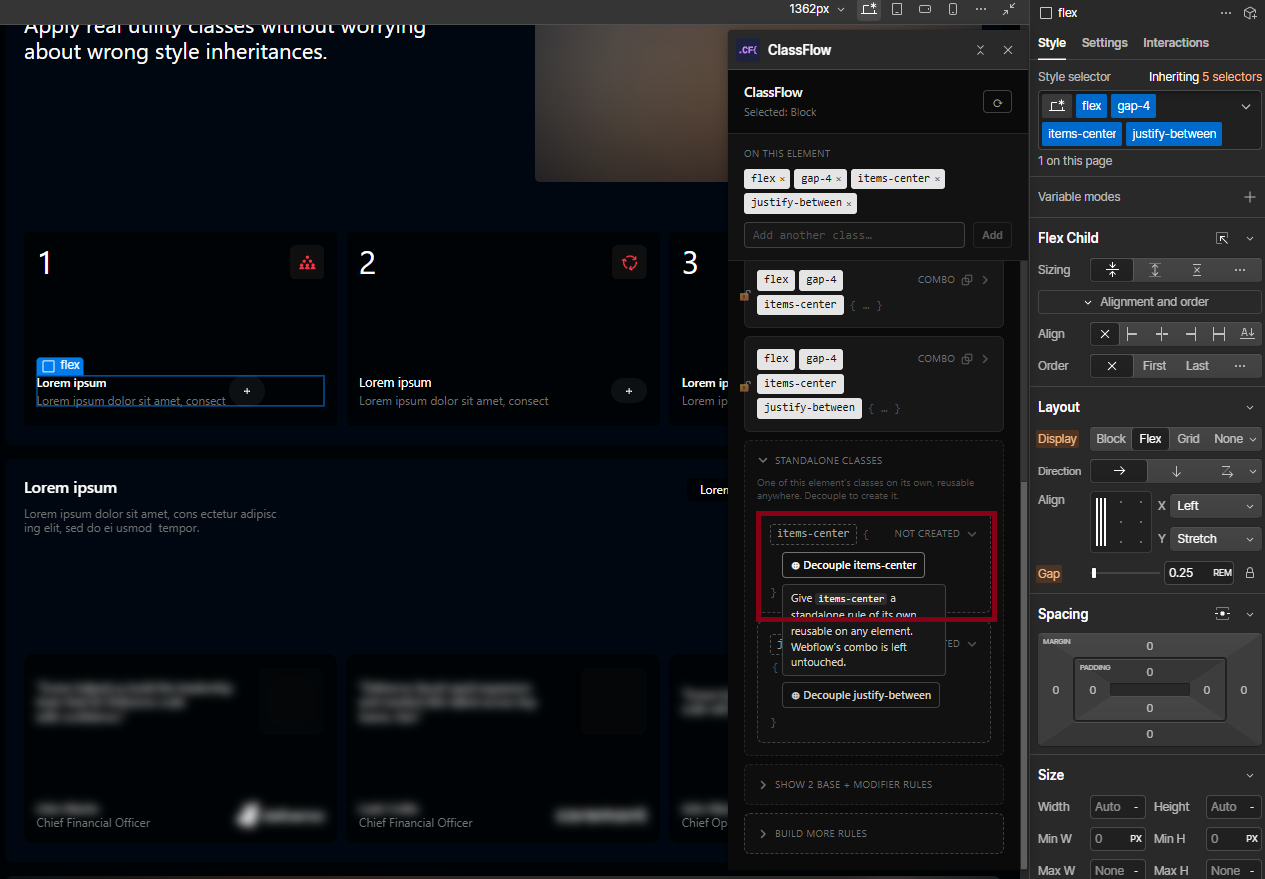The height and width of the screenshot is (879, 1265).
Task: Open the 5 selectors inheritance link
Action: tap(1232, 77)
